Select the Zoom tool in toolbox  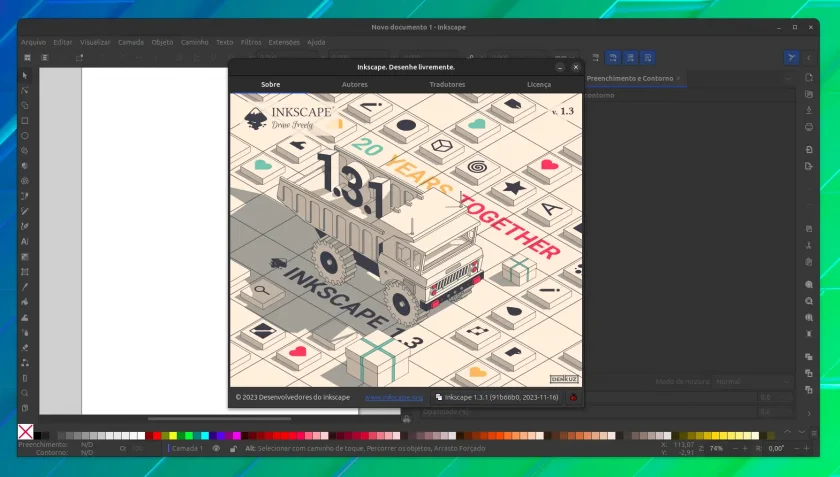click(25, 393)
